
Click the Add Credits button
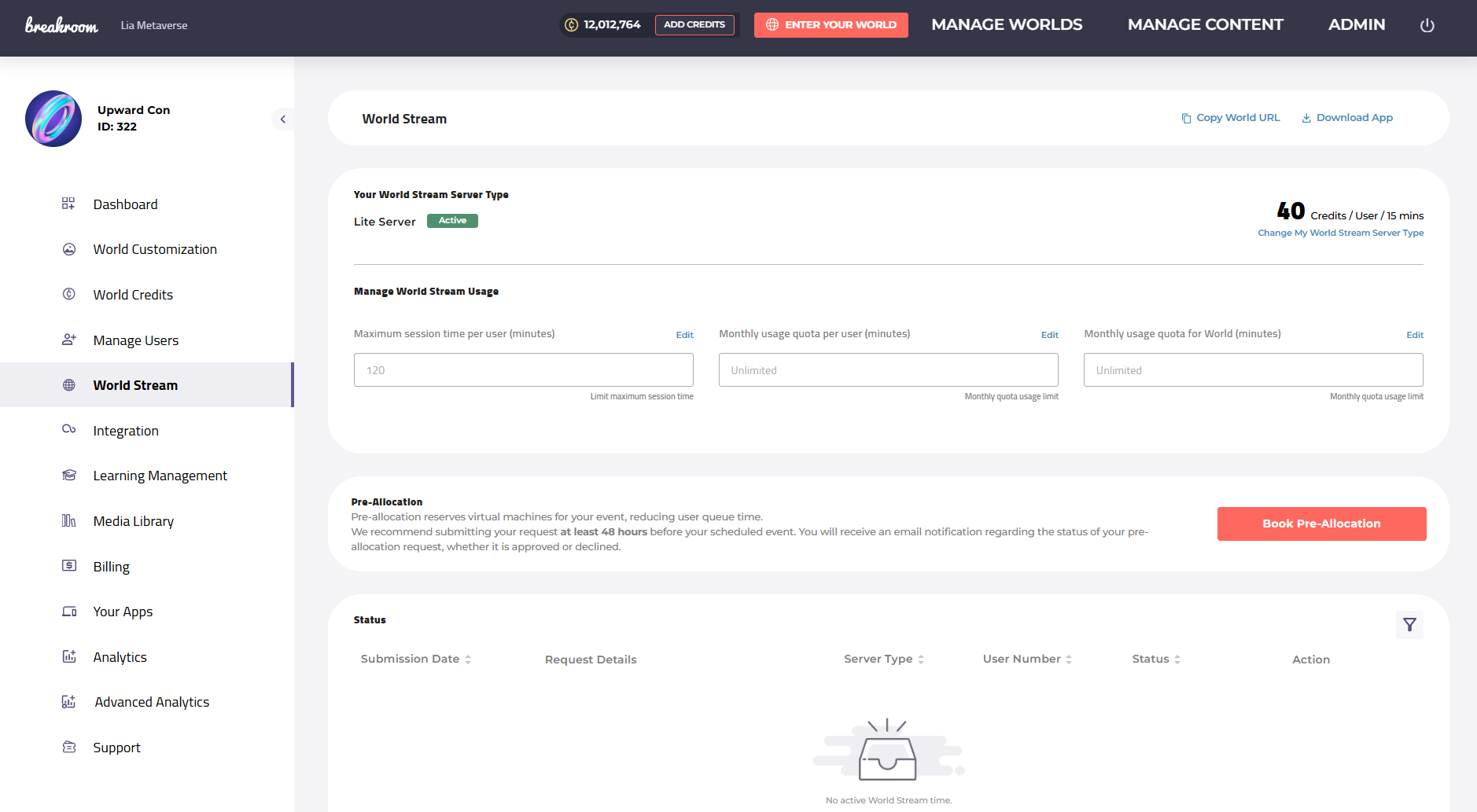694,25
